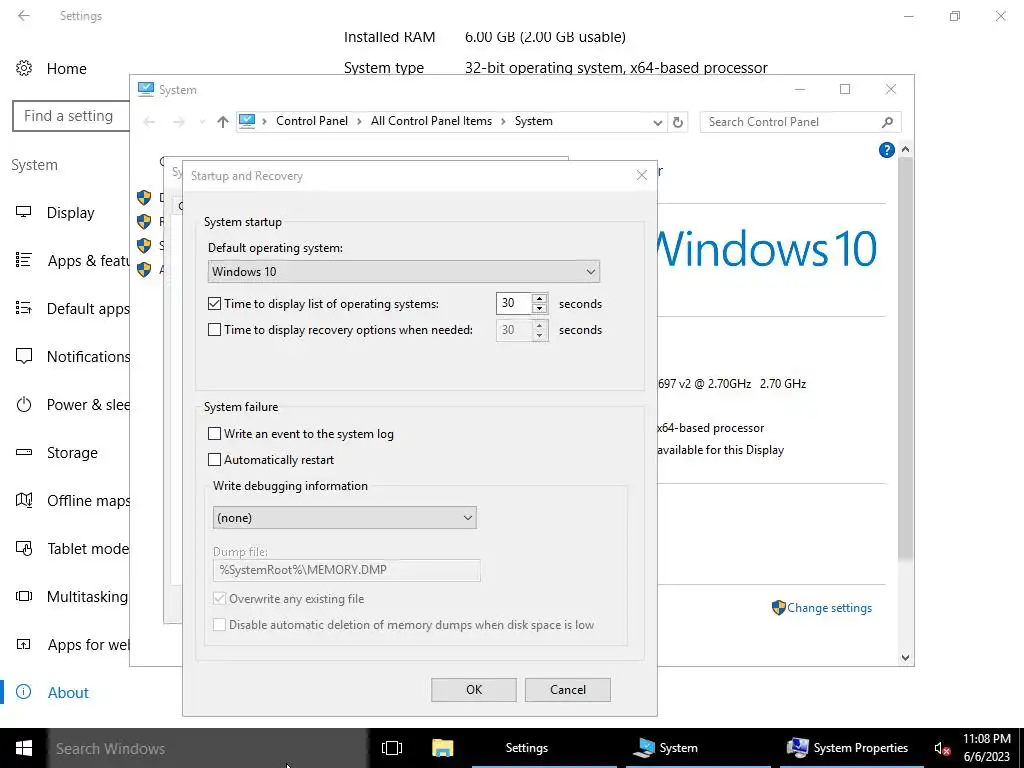Click the Offline maps icon
This screenshot has height=768, width=1024.
[24, 500]
